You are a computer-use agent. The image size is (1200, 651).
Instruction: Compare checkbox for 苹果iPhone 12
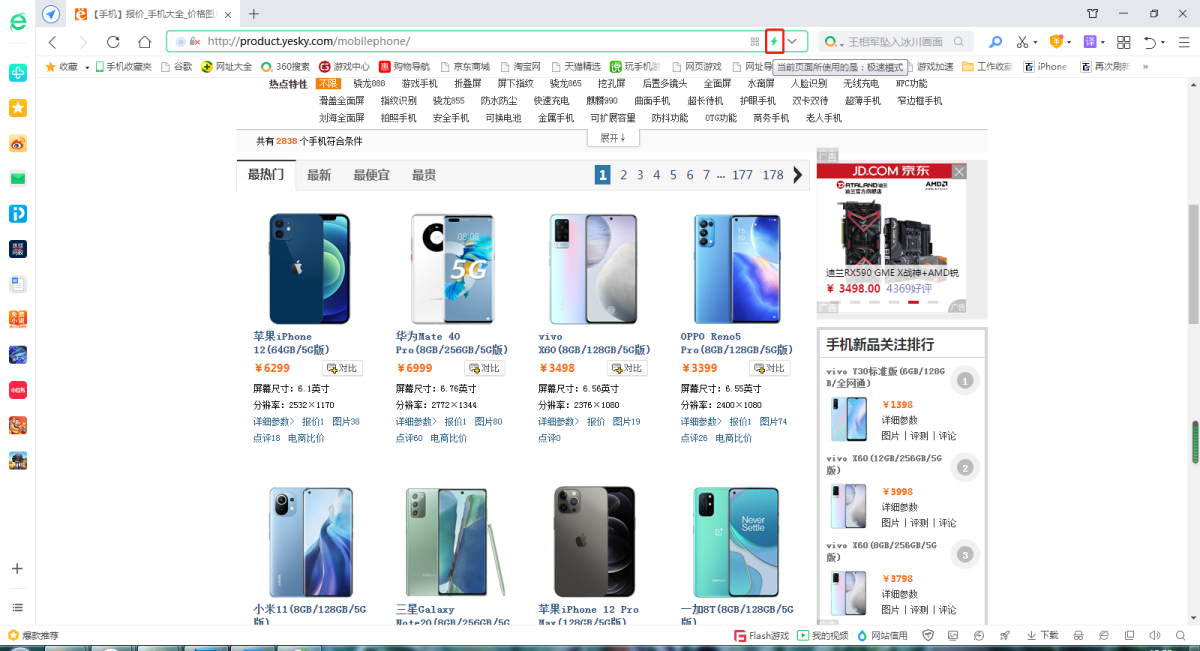tap(343, 368)
